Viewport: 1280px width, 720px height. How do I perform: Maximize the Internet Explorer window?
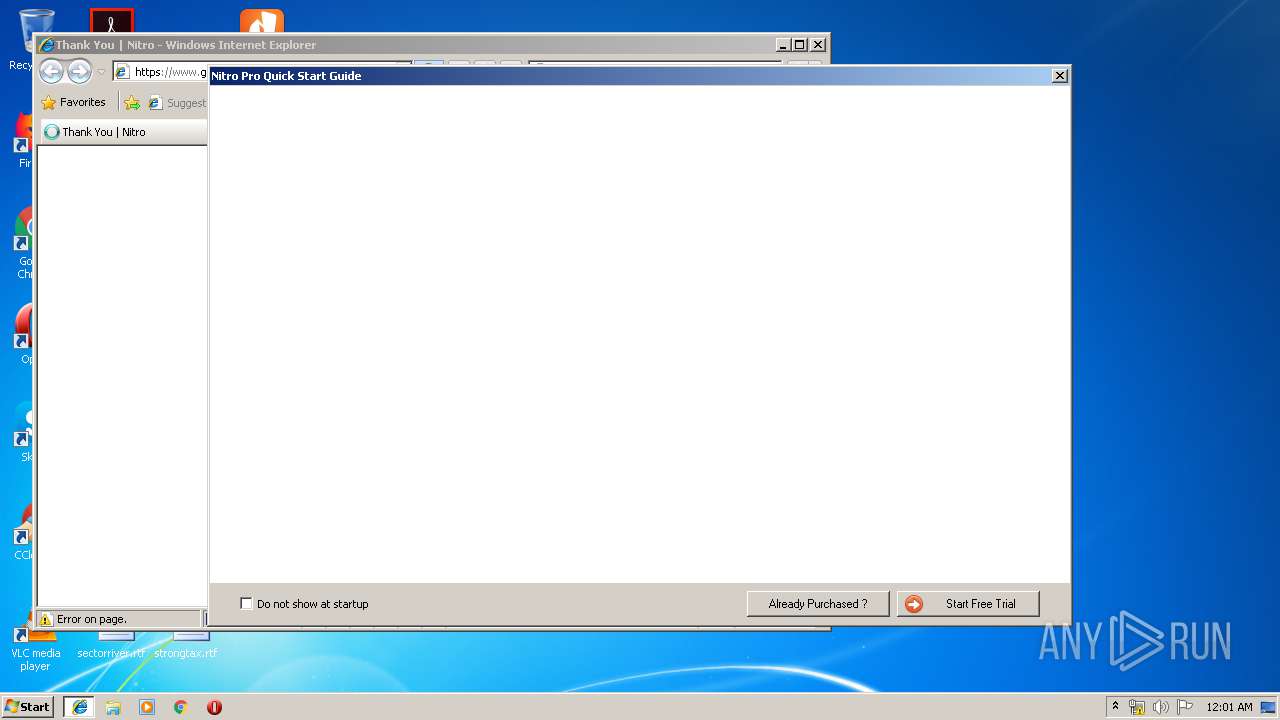799,45
